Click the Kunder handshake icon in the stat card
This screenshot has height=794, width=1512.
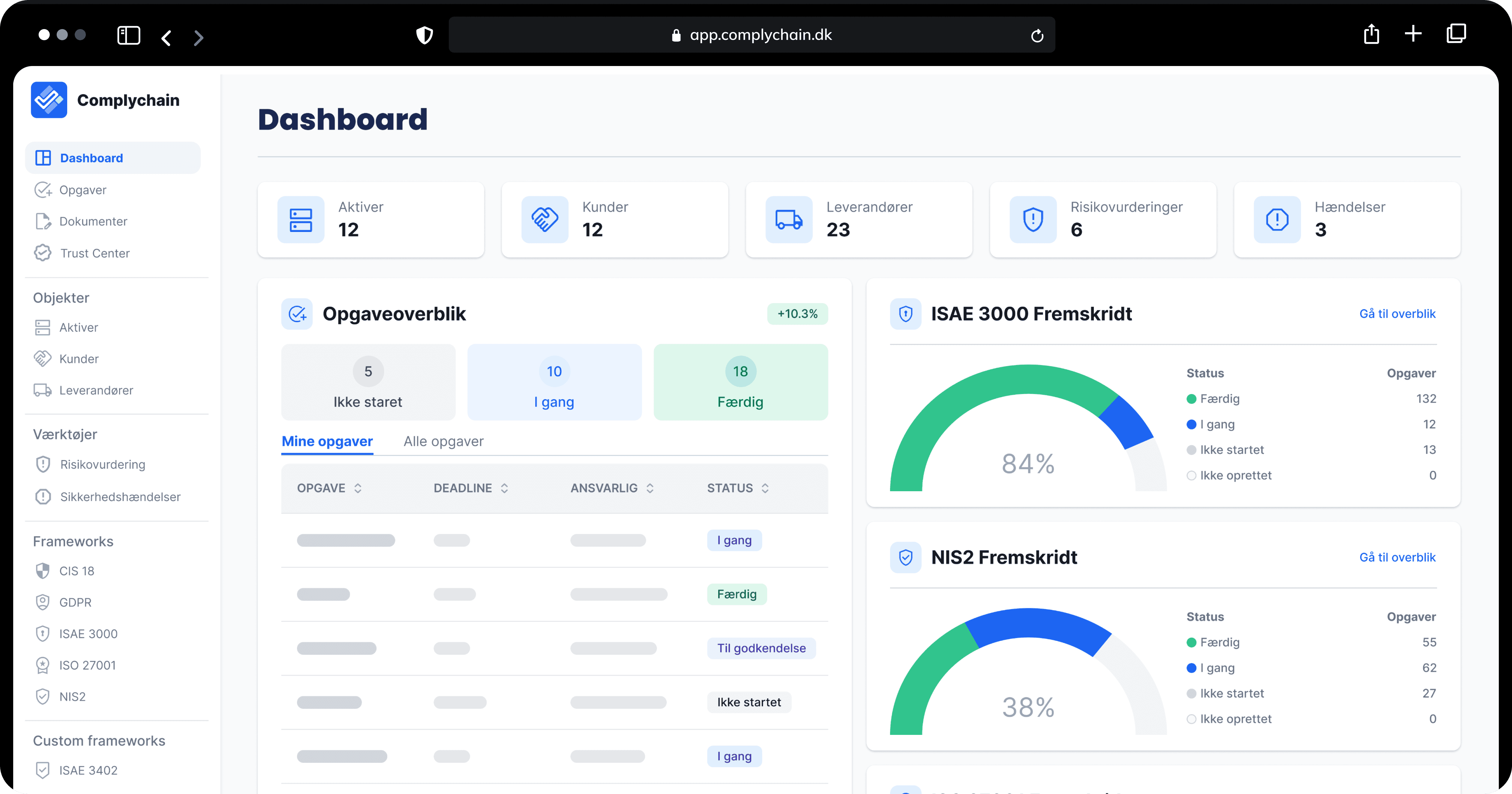coord(545,220)
